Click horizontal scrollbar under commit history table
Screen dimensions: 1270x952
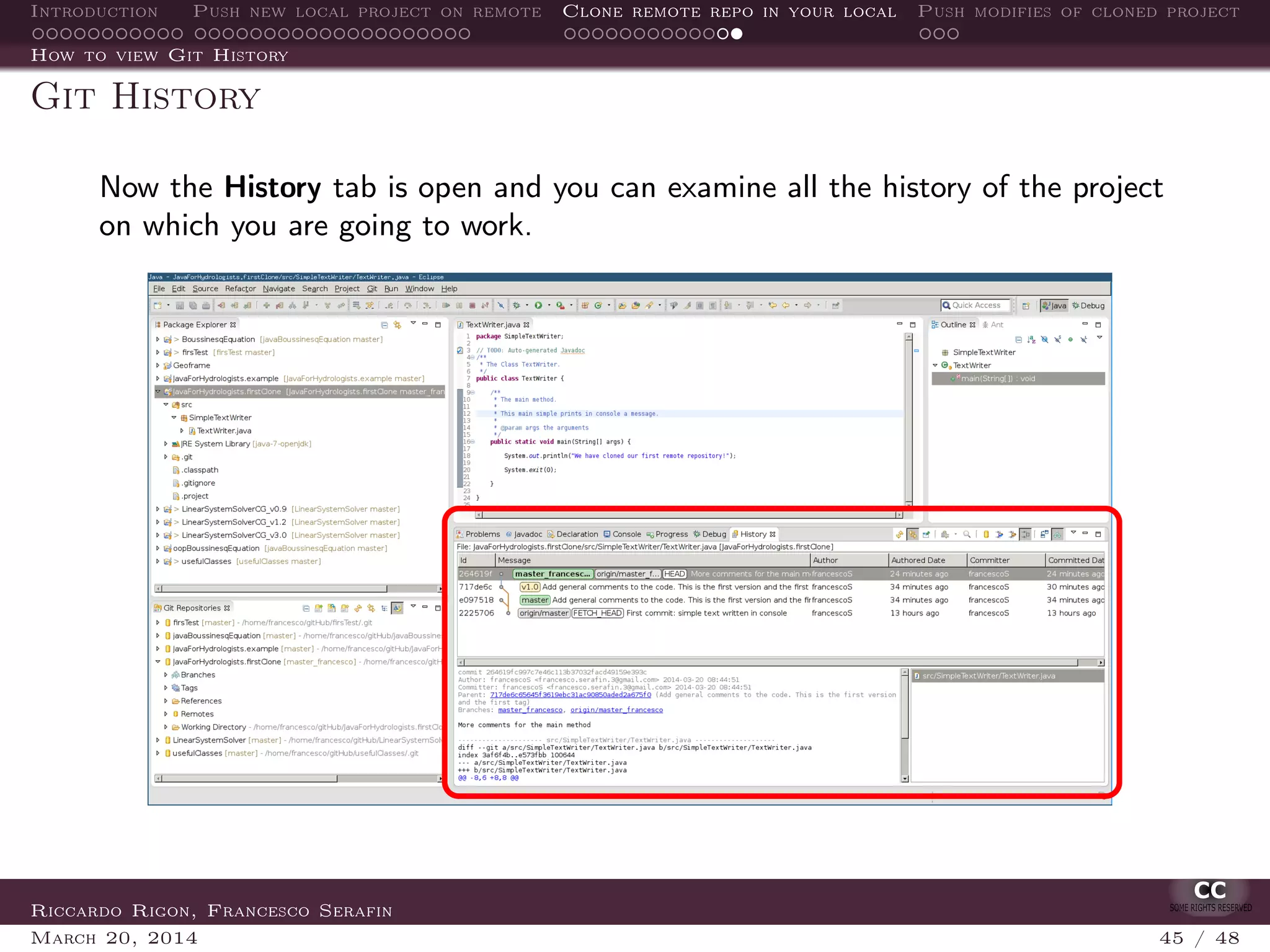point(781,663)
